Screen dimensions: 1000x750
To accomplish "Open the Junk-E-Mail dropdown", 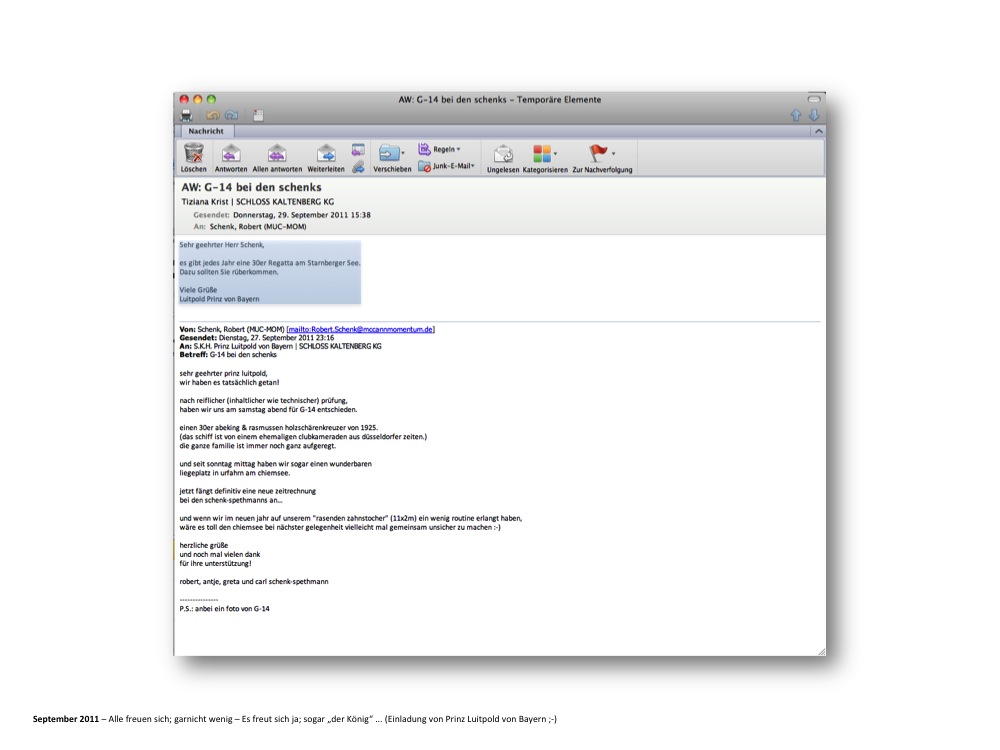I will click(447, 166).
